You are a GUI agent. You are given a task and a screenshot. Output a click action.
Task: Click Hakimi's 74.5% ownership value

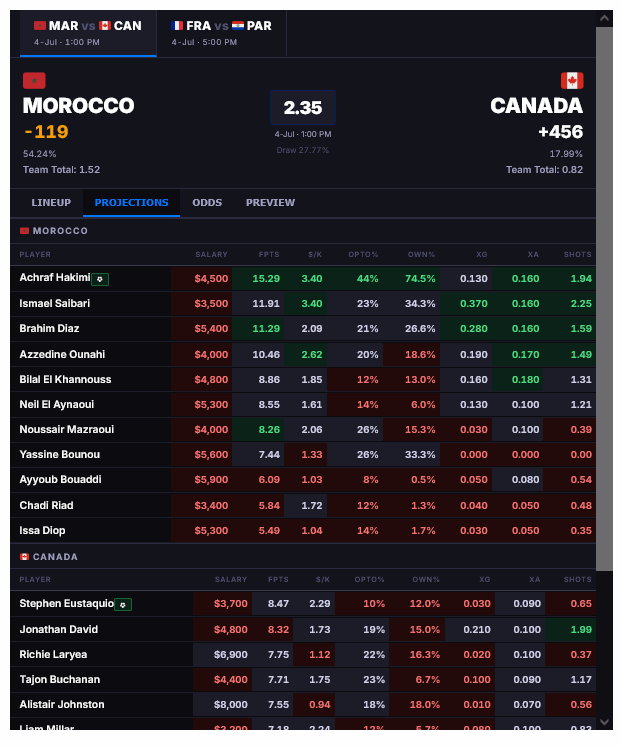click(x=420, y=279)
